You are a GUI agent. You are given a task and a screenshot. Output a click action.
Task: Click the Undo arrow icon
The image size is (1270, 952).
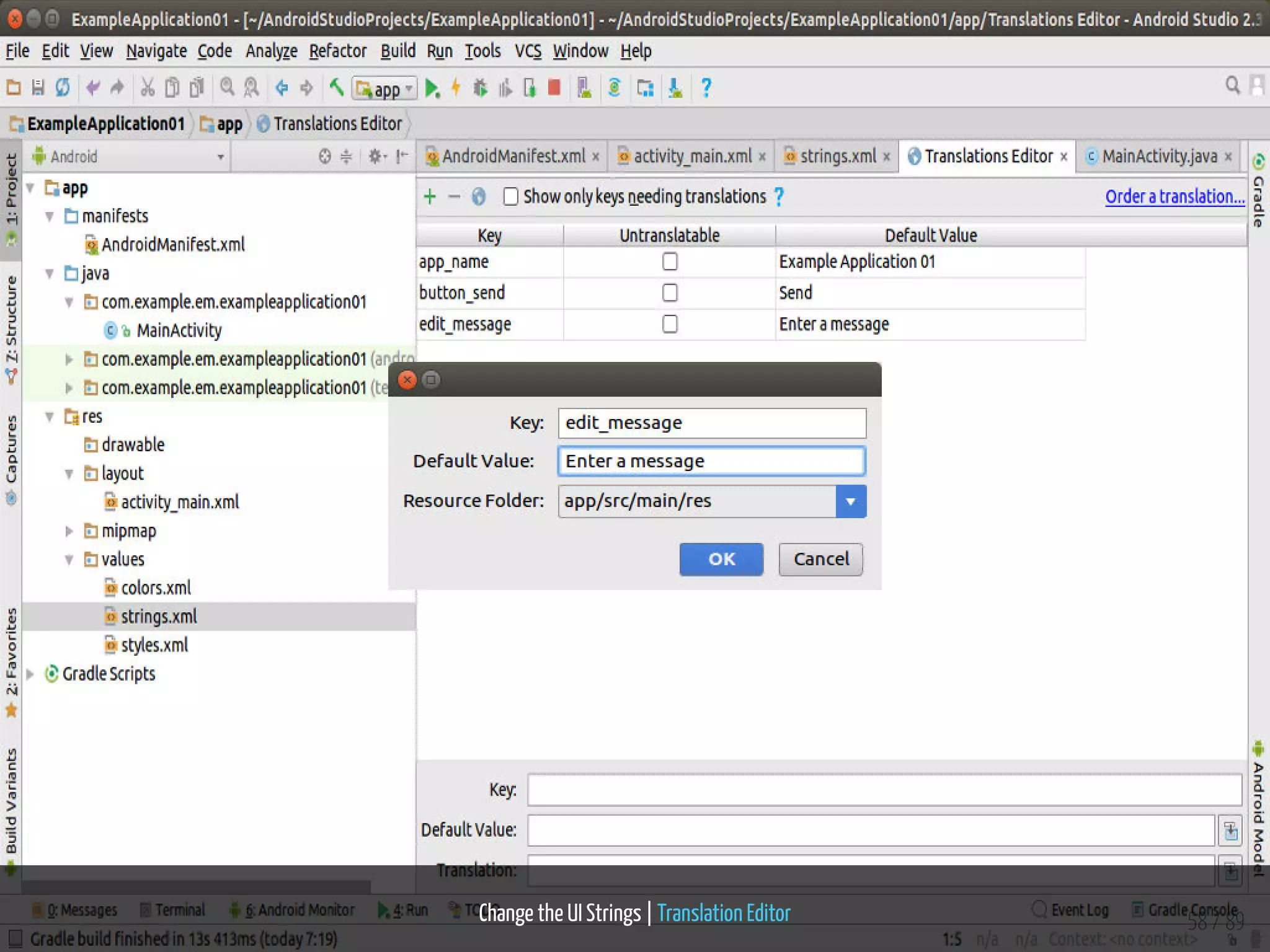[93, 88]
